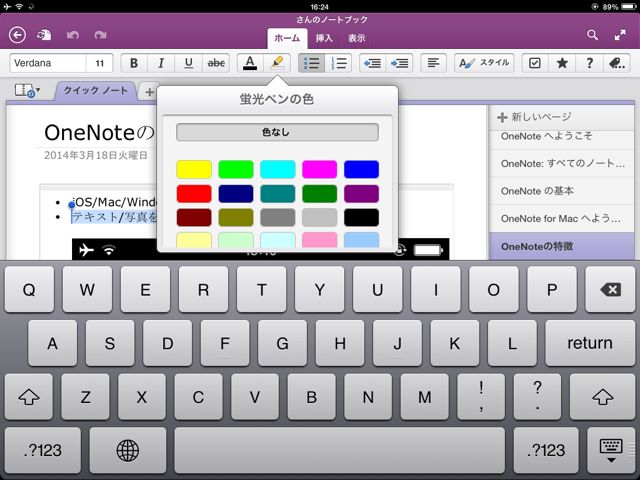The width and height of the screenshot is (640, 480).
Task: Open the more tags icon
Action: (617, 63)
